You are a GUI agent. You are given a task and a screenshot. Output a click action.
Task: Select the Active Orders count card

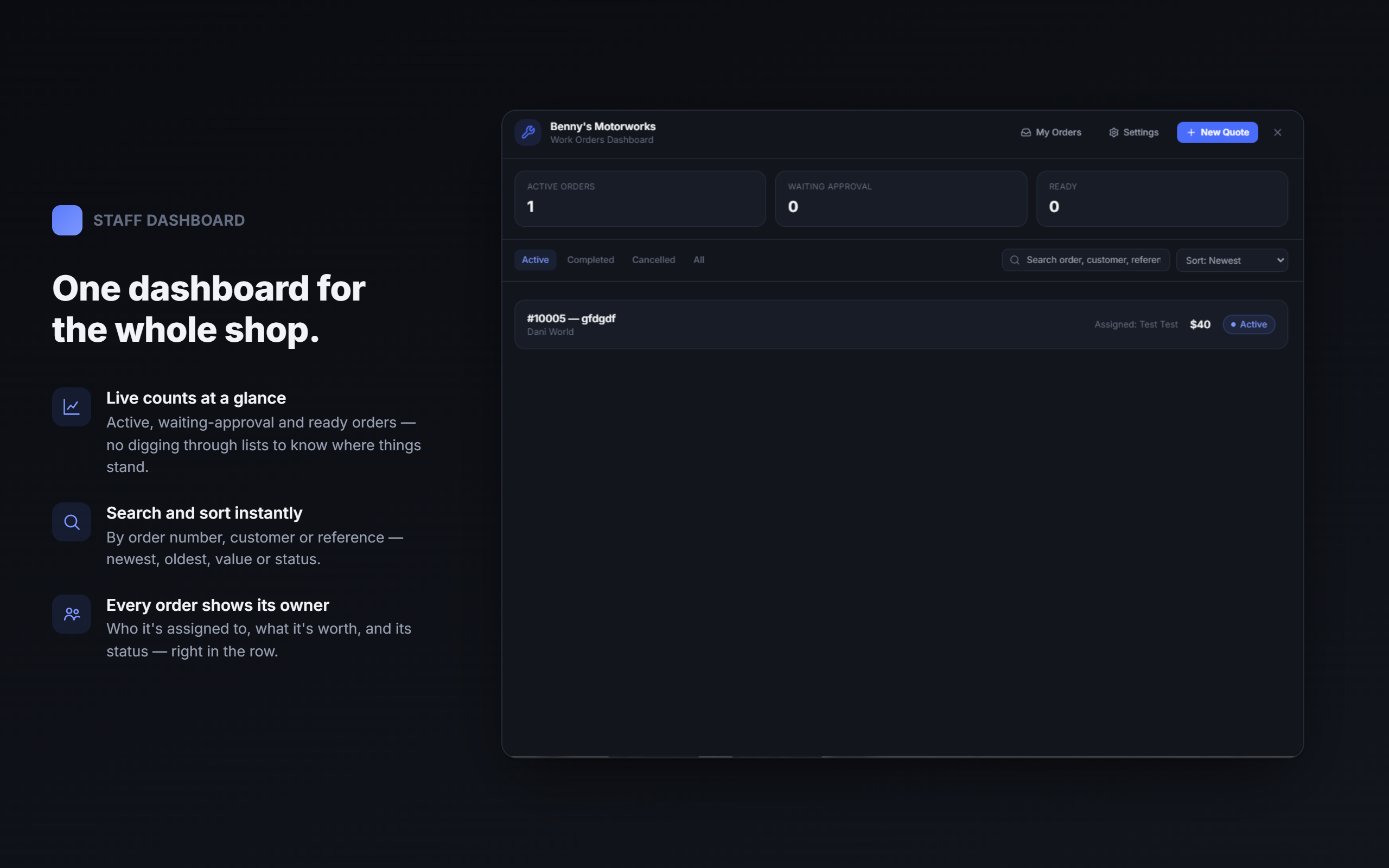coord(640,199)
